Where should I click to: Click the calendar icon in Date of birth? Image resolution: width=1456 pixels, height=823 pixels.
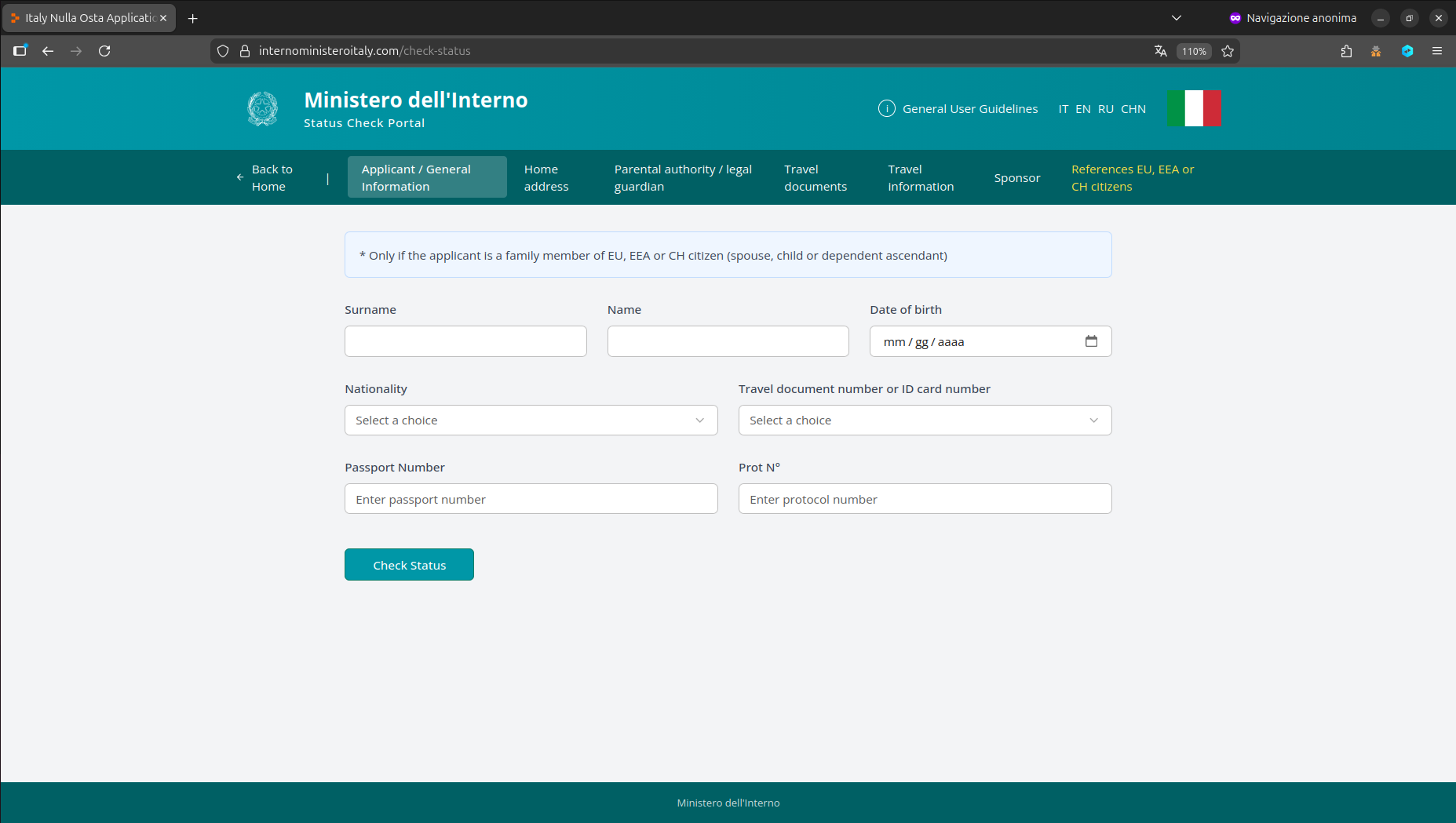[x=1091, y=341]
